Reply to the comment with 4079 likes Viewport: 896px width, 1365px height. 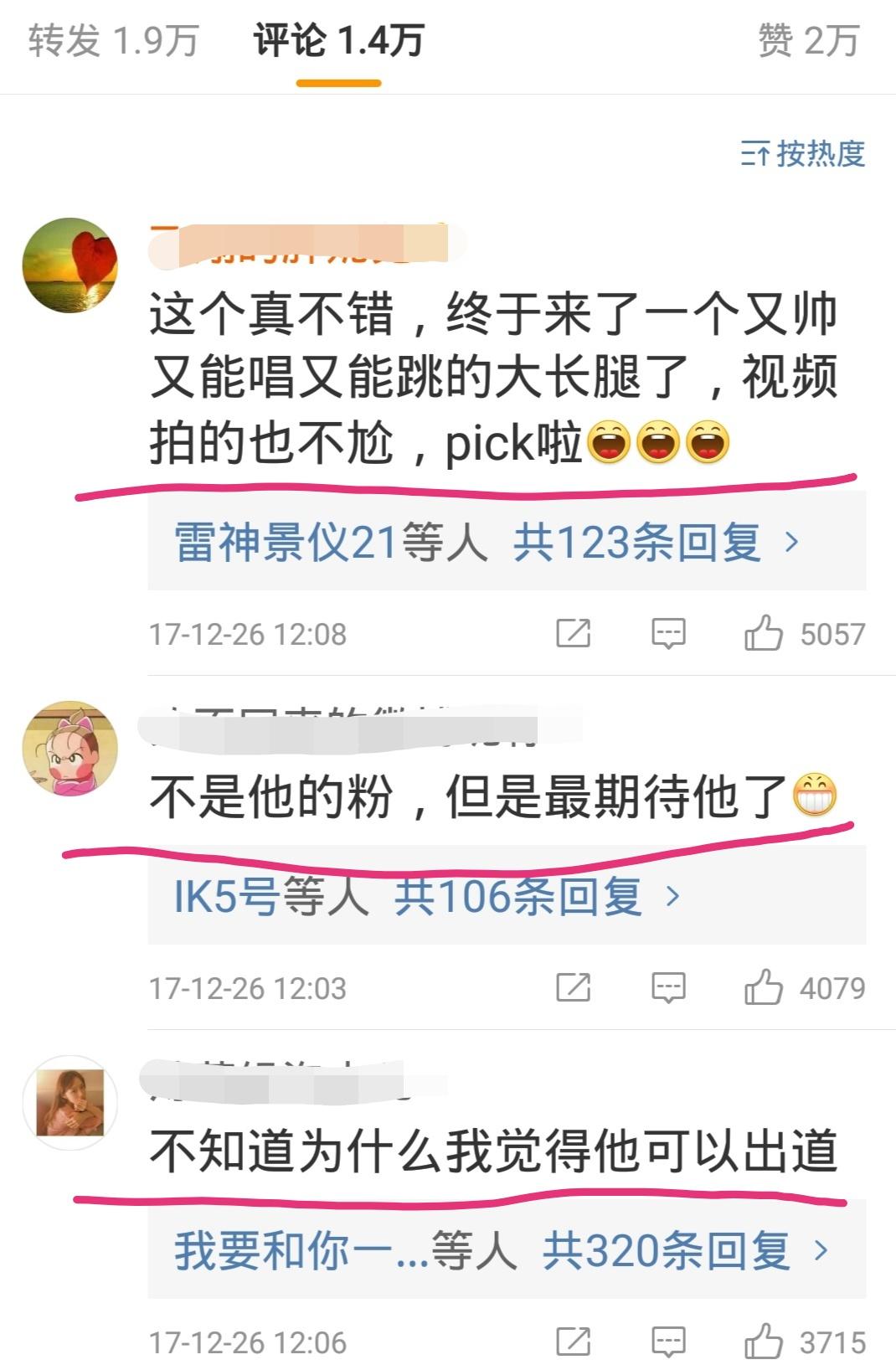coord(668,987)
